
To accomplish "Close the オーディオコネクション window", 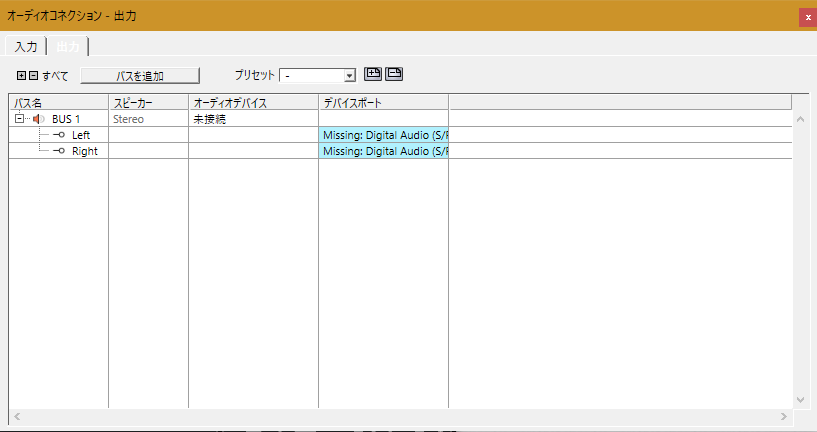I will click(x=808, y=17).
